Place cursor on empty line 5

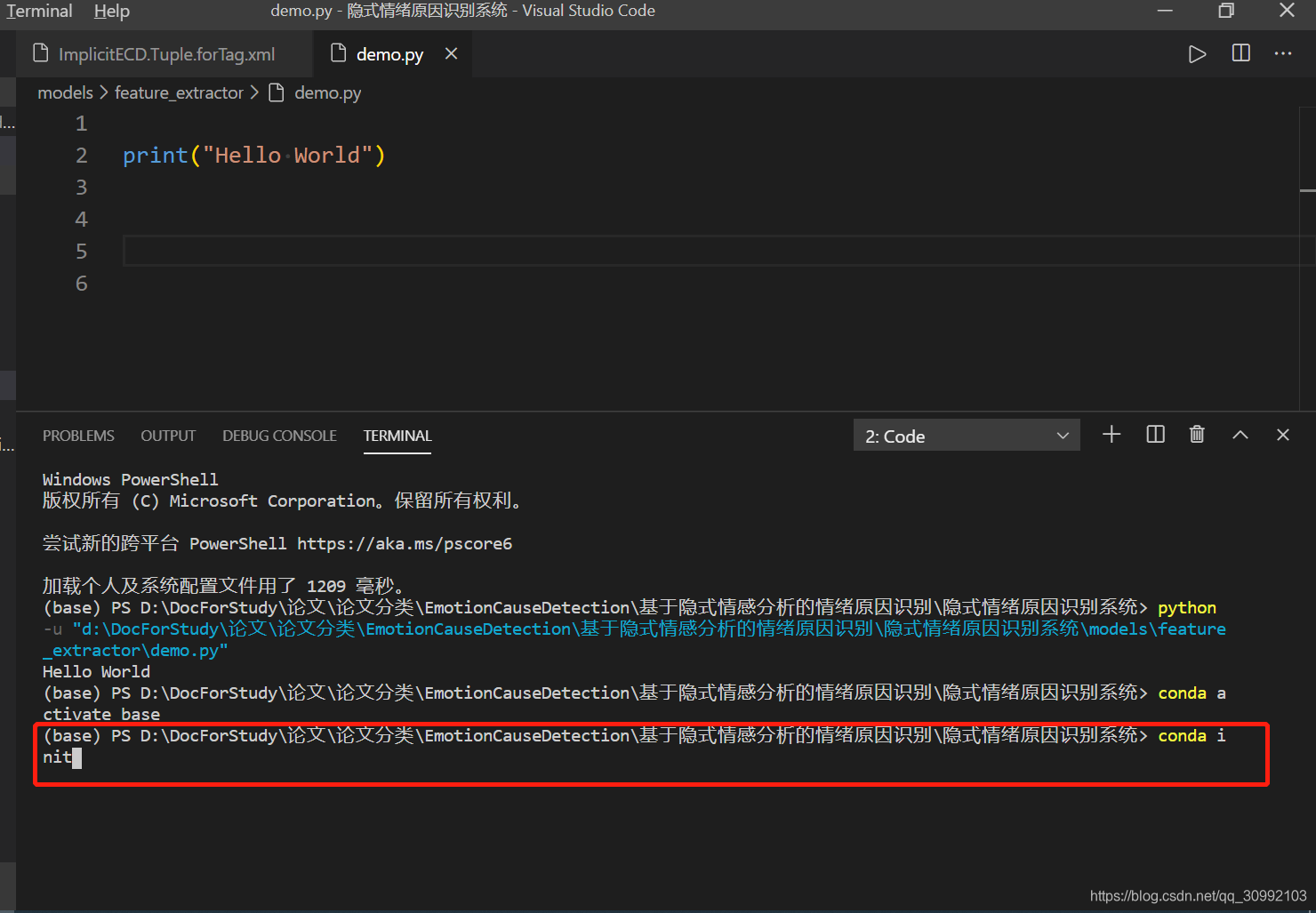click(711, 252)
